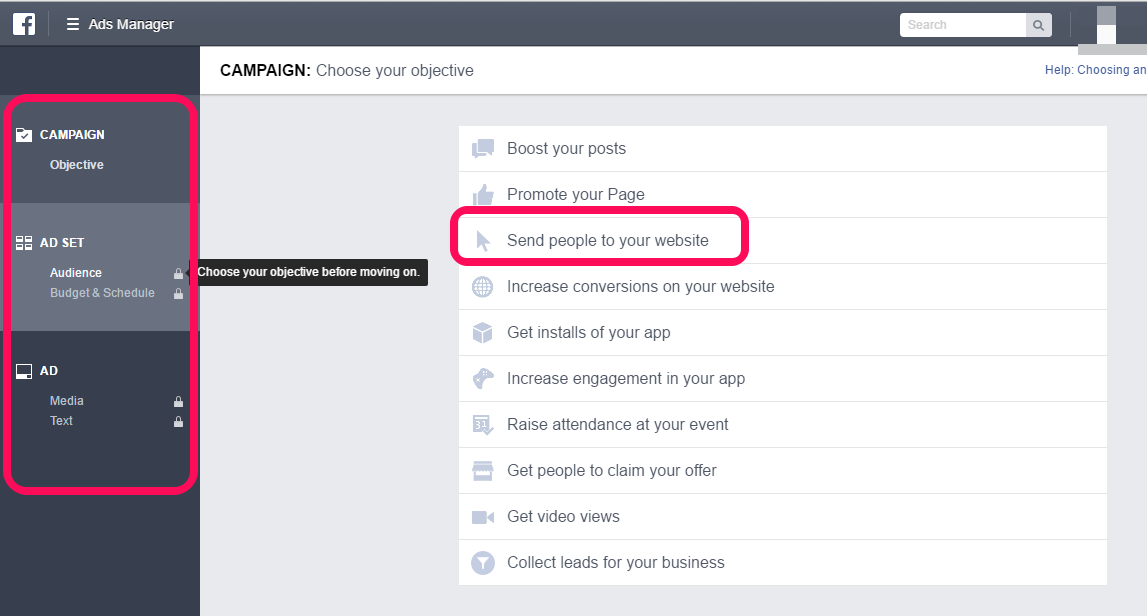Click the video camera icon for video views
1147x616 pixels.
[x=483, y=517]
